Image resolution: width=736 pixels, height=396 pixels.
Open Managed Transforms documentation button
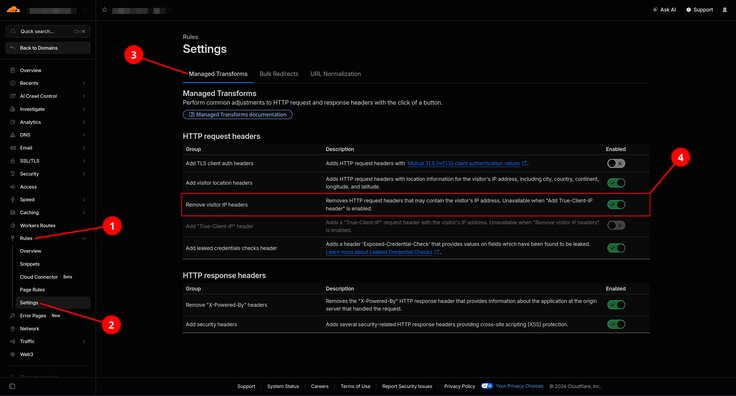[238, 114]
